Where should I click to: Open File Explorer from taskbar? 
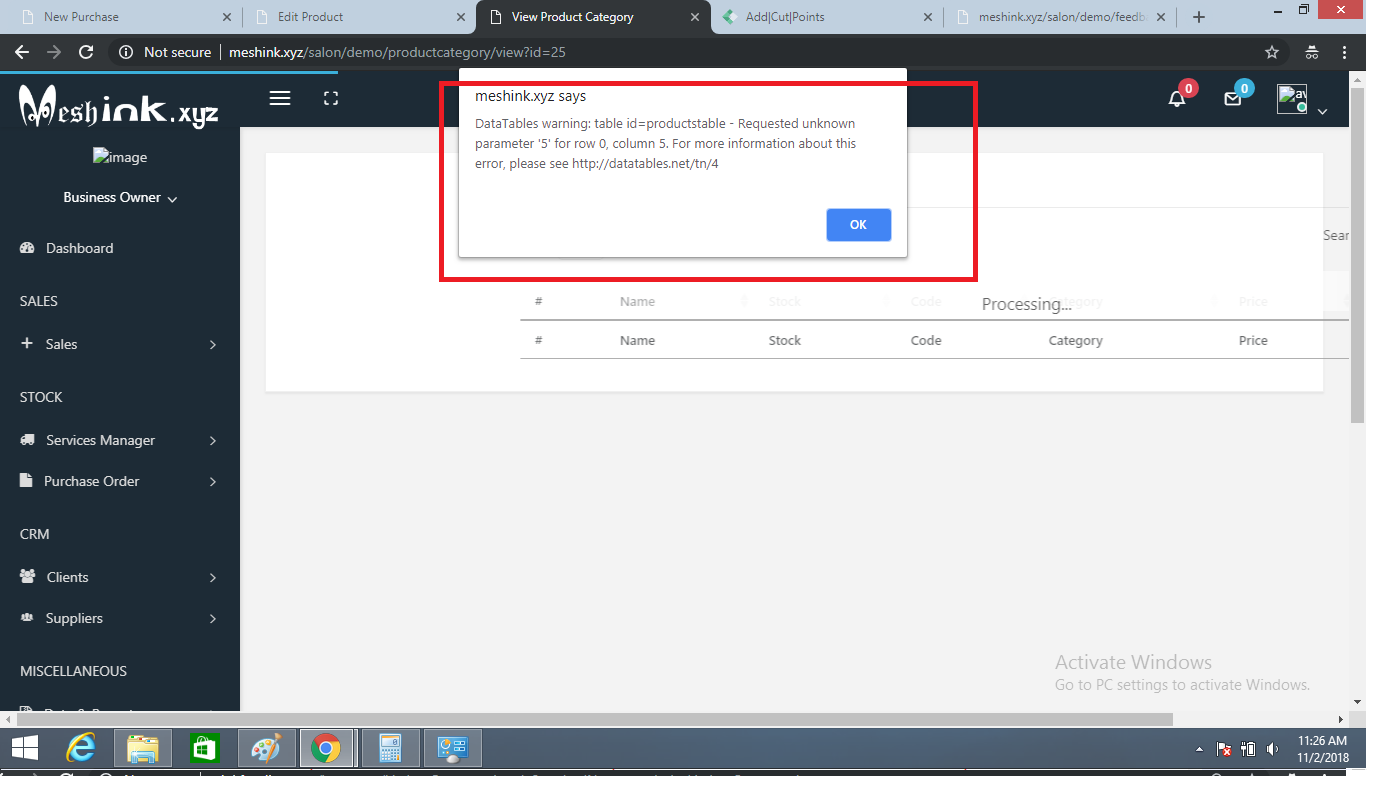[x=143, y=747]
